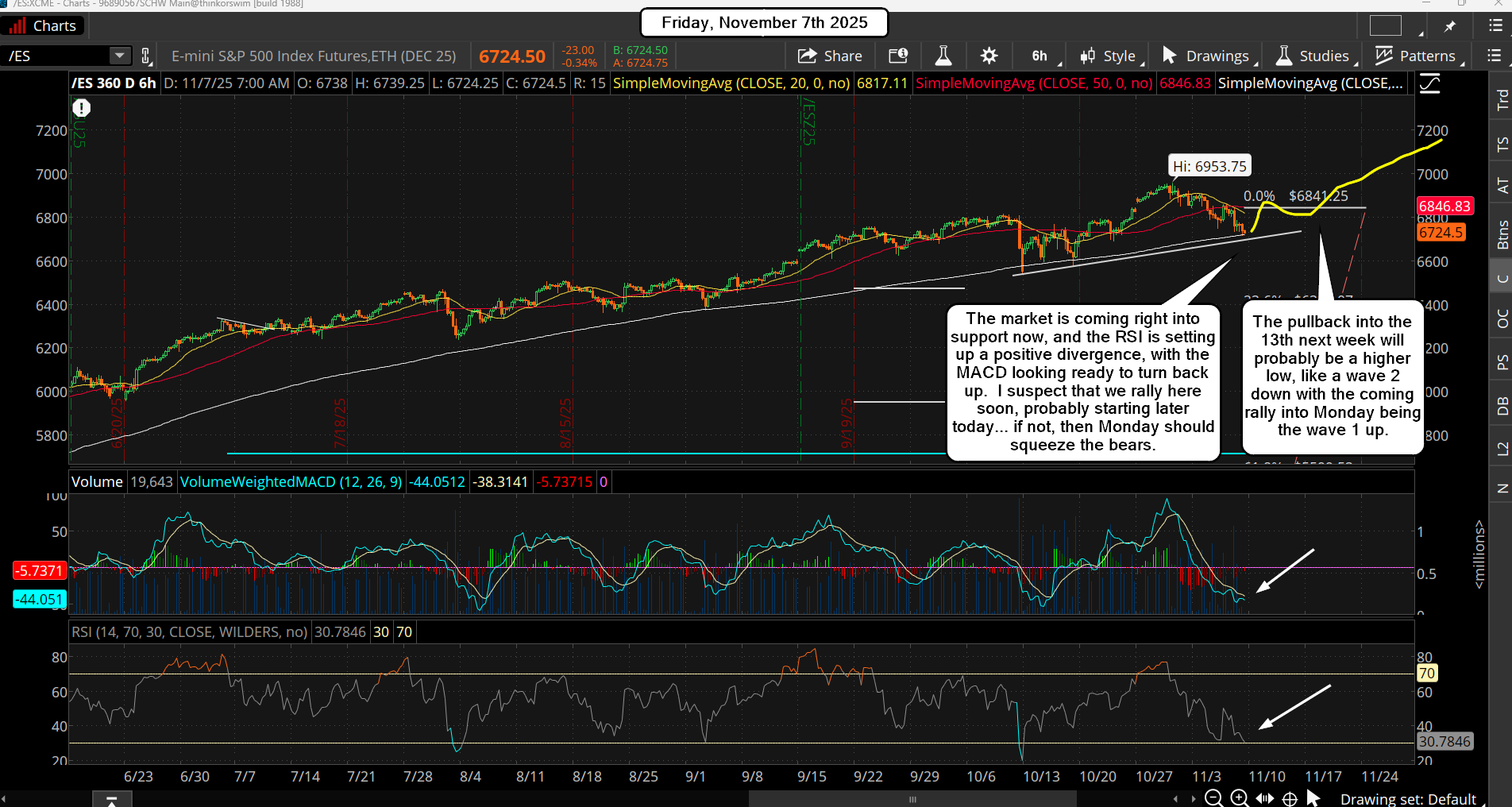The height and width of the screenshot is (807, 1512).
Task: Expand the Style dropdown
Action: coord(1109,56)
